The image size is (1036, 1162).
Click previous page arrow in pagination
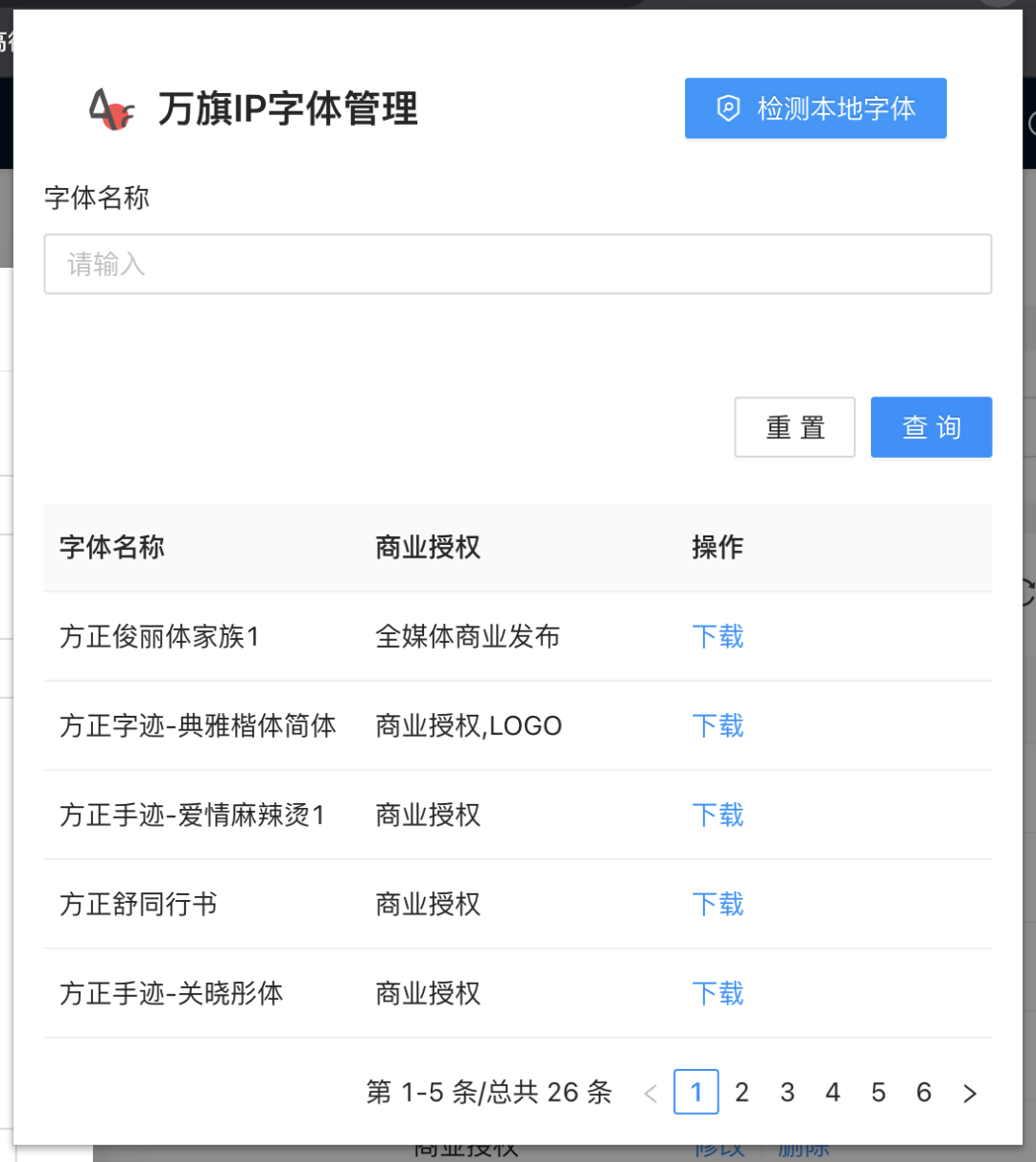(x=650, y=1093)
